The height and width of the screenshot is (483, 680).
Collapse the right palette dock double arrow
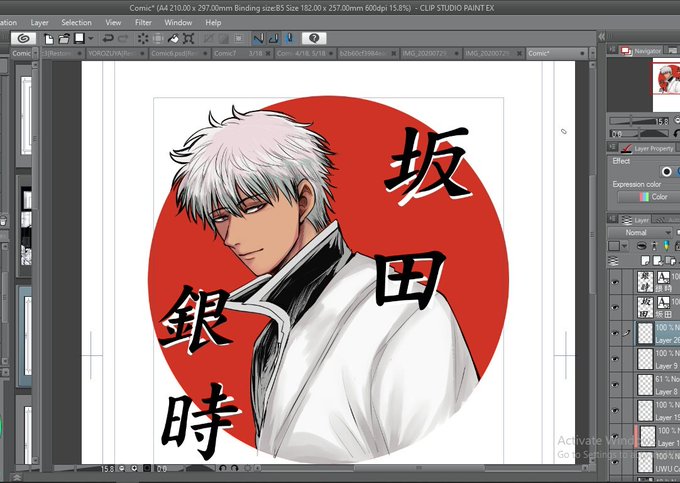[x=602, y=37]
